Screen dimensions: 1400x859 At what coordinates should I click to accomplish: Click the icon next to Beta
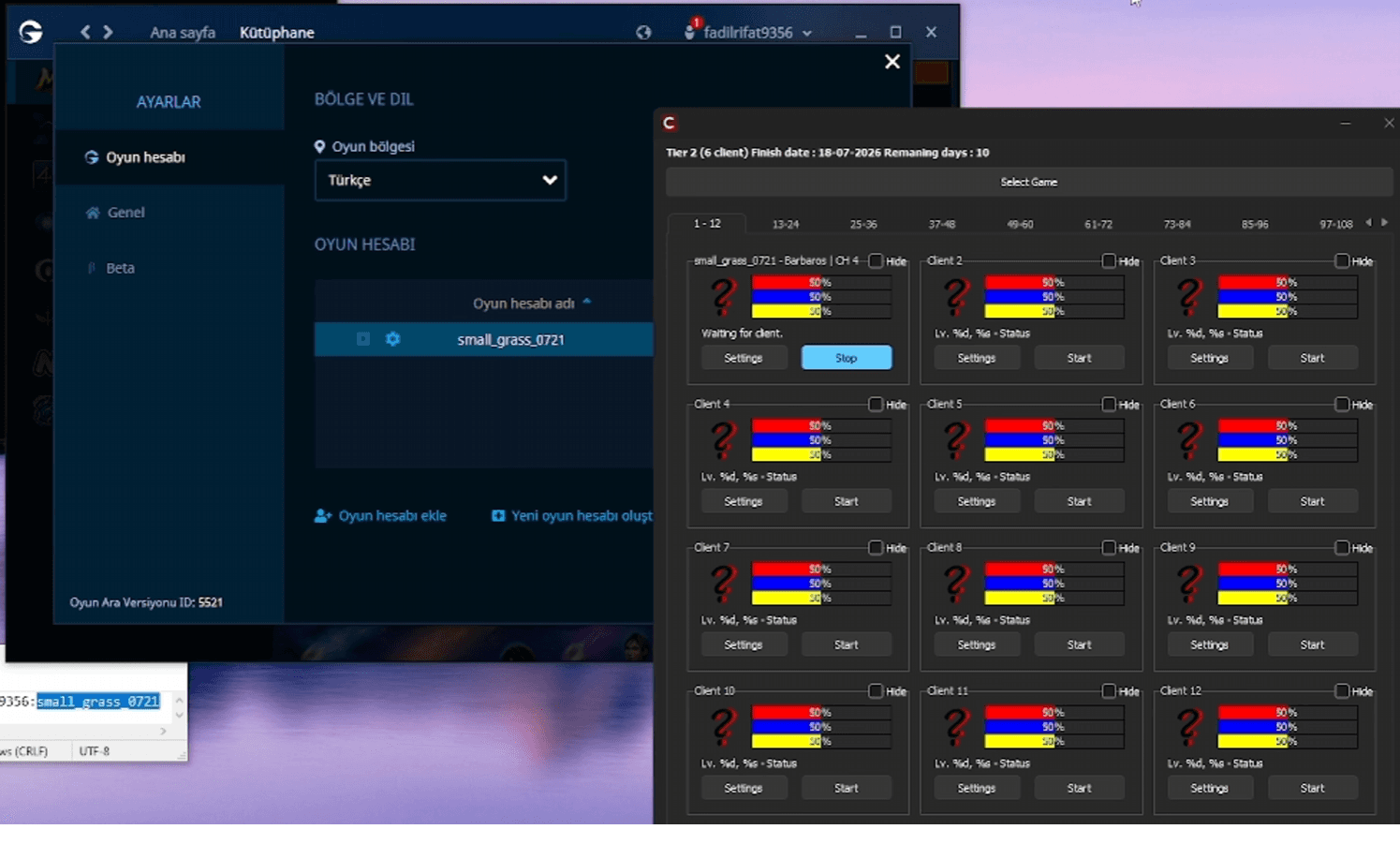click(x=91, y=268)
